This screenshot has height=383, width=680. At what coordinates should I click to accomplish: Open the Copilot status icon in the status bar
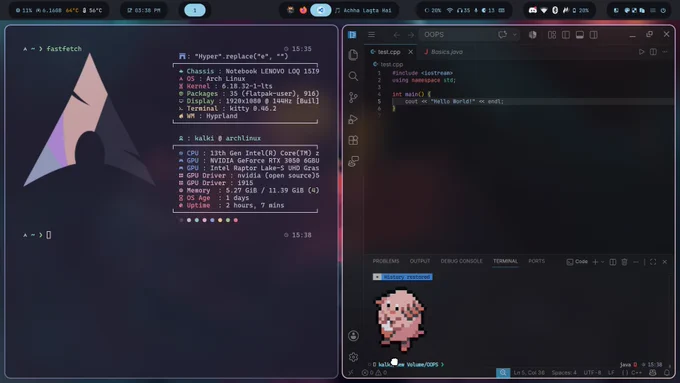point(653,373)
